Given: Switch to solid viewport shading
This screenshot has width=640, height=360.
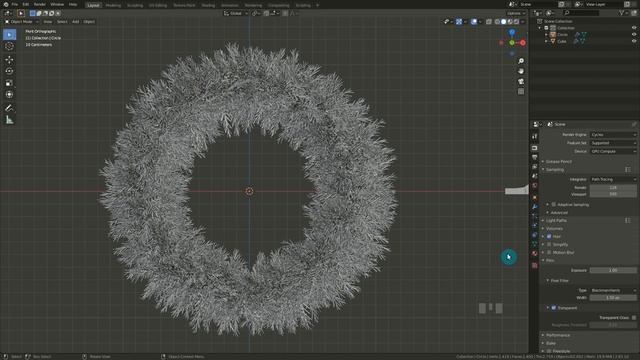Looking at the screenshot, I should tap(504, 22).
